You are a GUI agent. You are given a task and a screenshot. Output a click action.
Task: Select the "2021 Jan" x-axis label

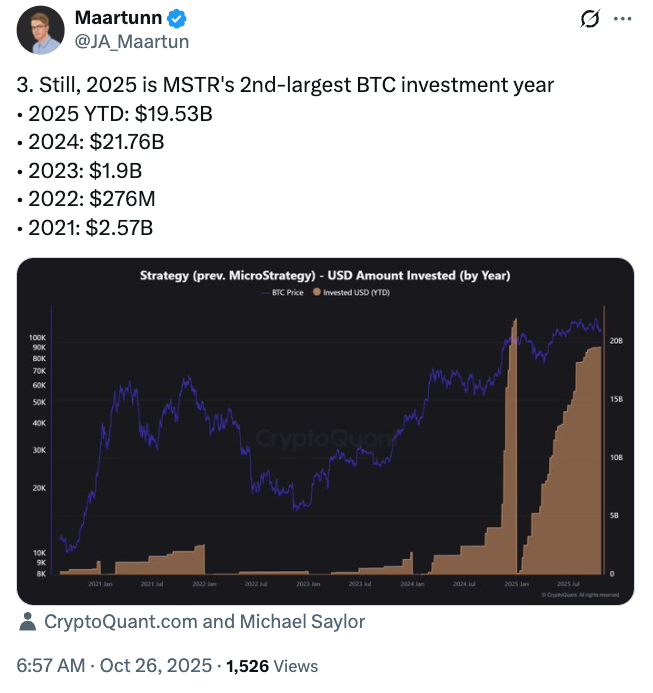(x=99, y=583)
